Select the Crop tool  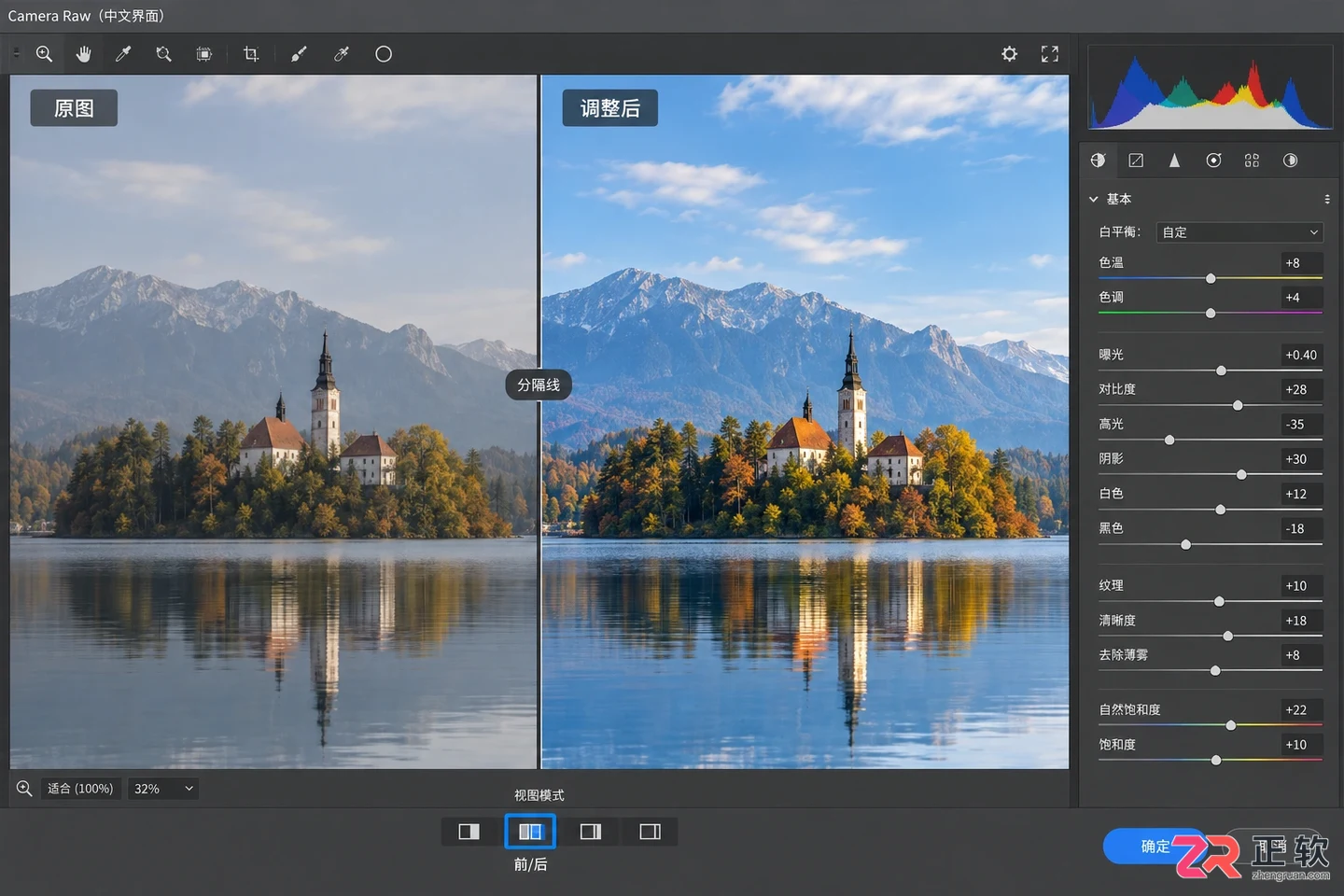(251, 54)
